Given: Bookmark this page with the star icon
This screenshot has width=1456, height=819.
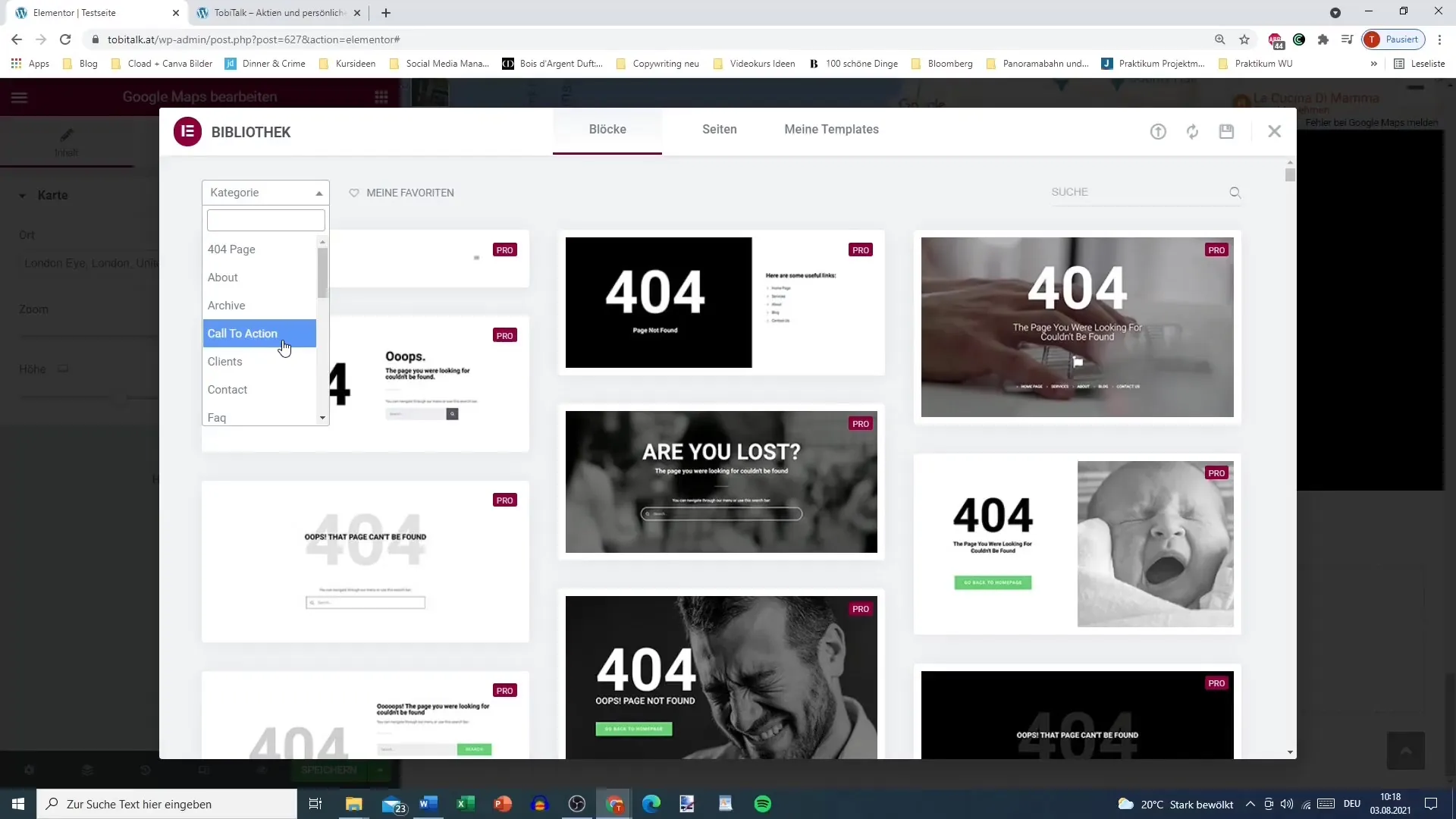Looking at the screenshot, I should (1244, 39).
